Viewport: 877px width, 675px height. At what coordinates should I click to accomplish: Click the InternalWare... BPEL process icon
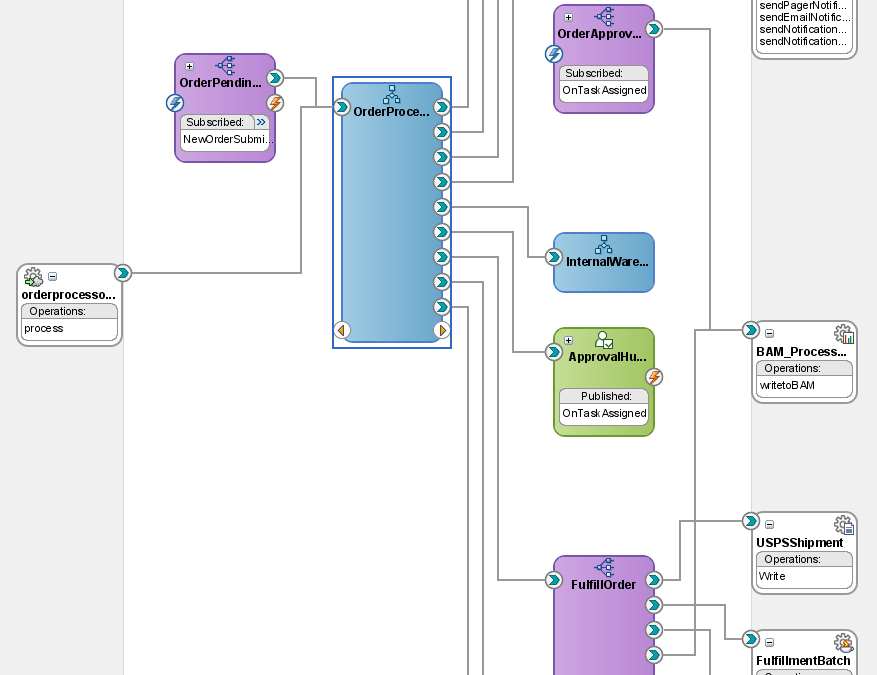point(603,244)
